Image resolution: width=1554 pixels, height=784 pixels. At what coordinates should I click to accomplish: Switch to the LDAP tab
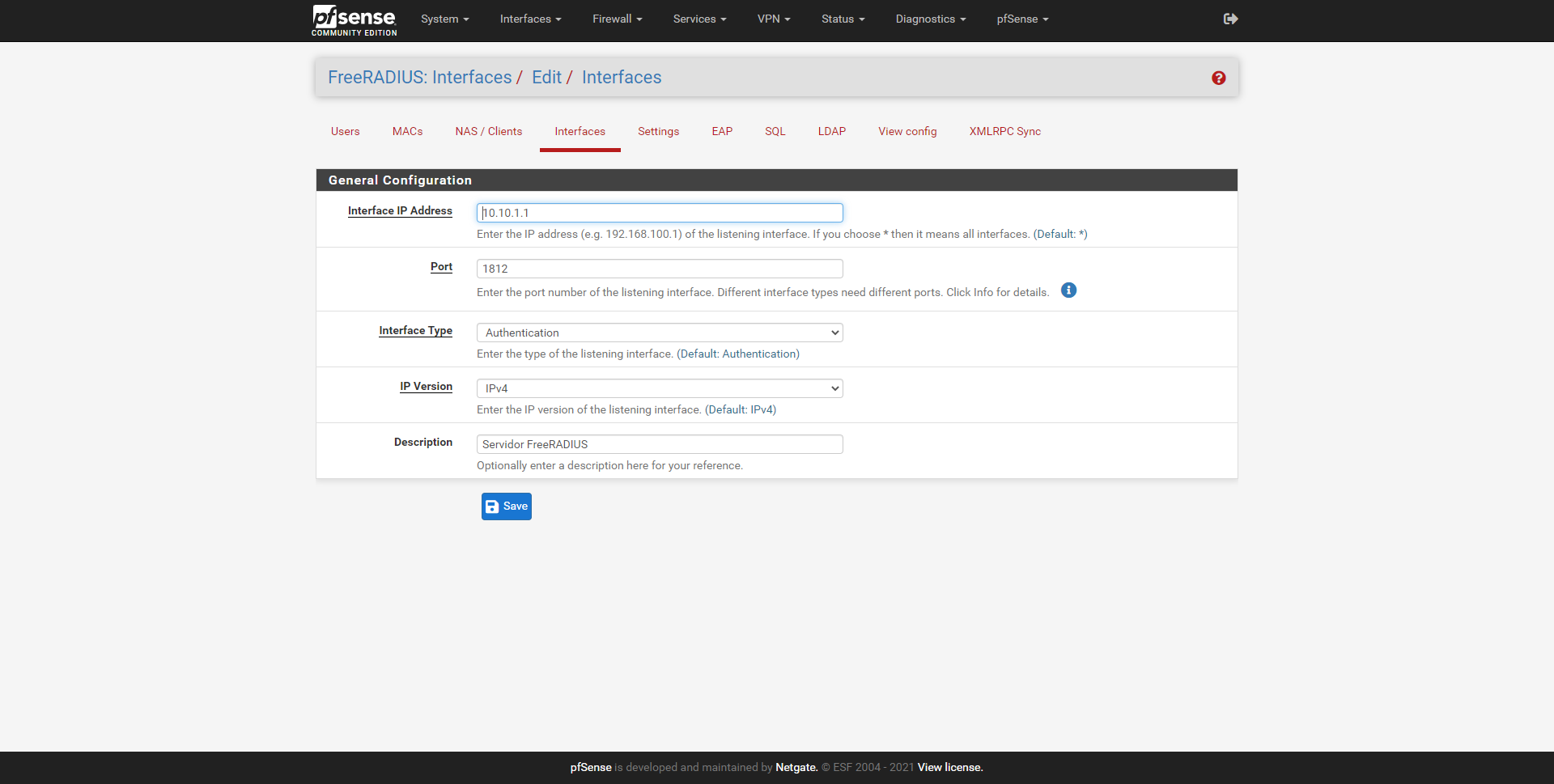832,131
